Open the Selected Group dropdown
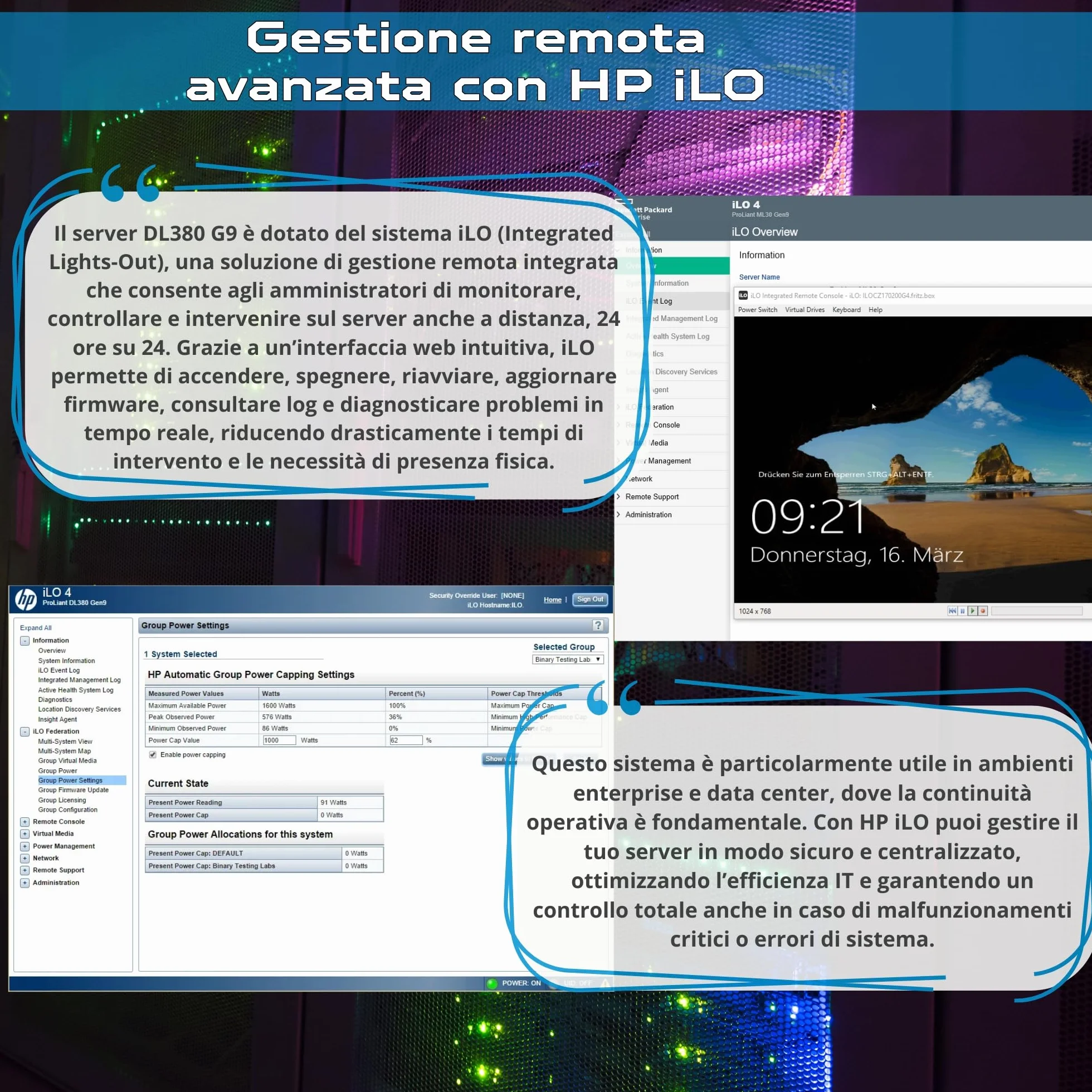This screenshot has width=1092, height=1092. point(568,659)
